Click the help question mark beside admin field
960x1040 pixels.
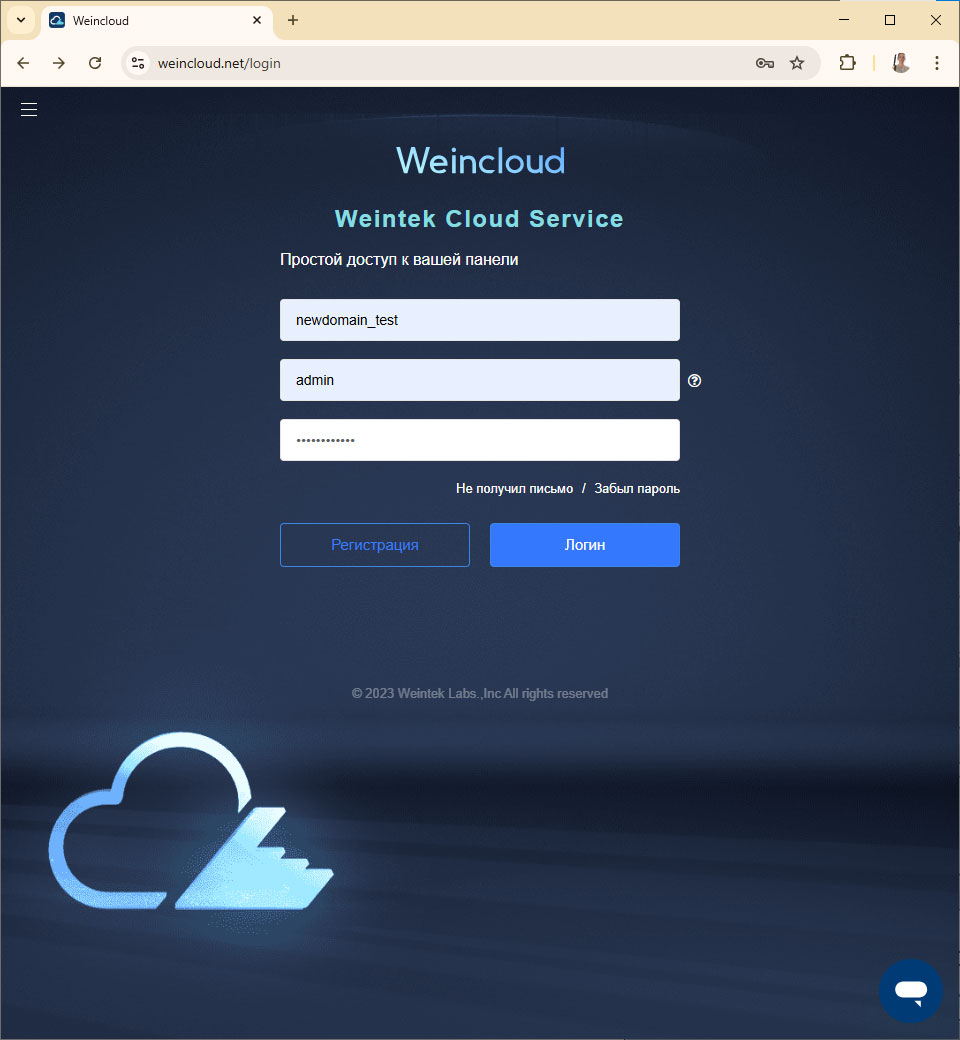click(695, 380)
